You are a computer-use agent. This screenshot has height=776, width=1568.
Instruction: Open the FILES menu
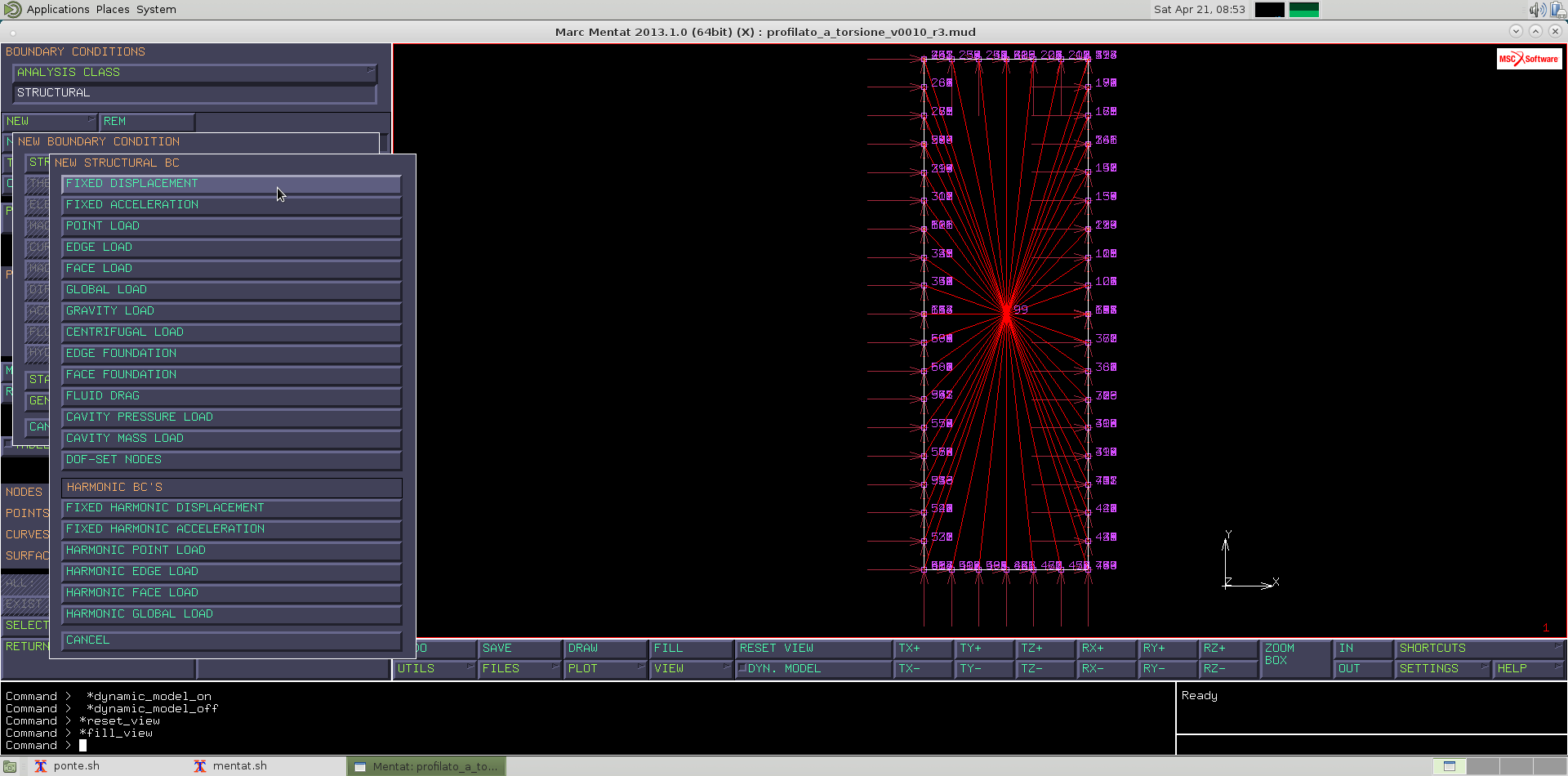coord(519,669)
